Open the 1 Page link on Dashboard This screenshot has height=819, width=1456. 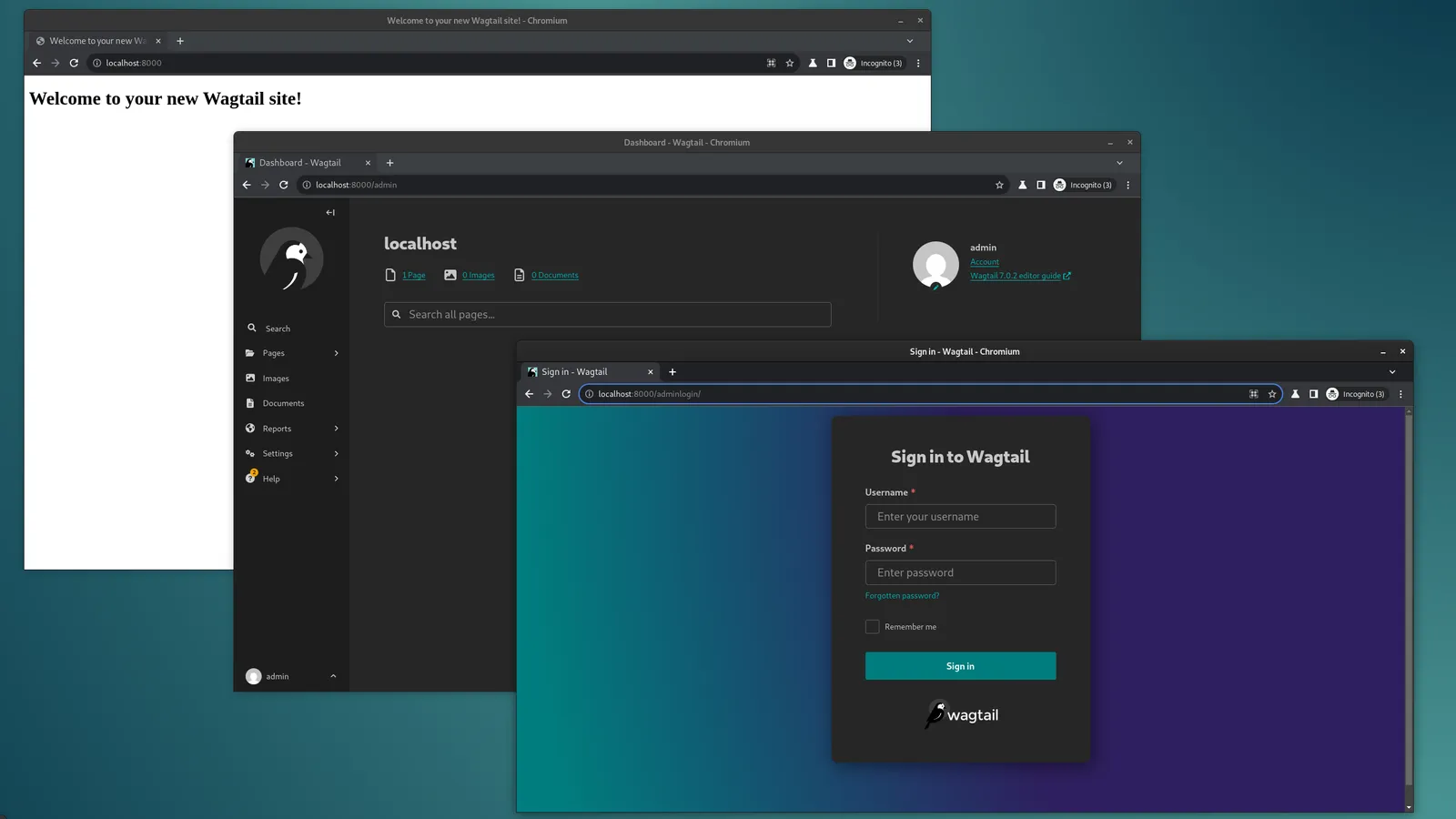(x=414, y=275)
